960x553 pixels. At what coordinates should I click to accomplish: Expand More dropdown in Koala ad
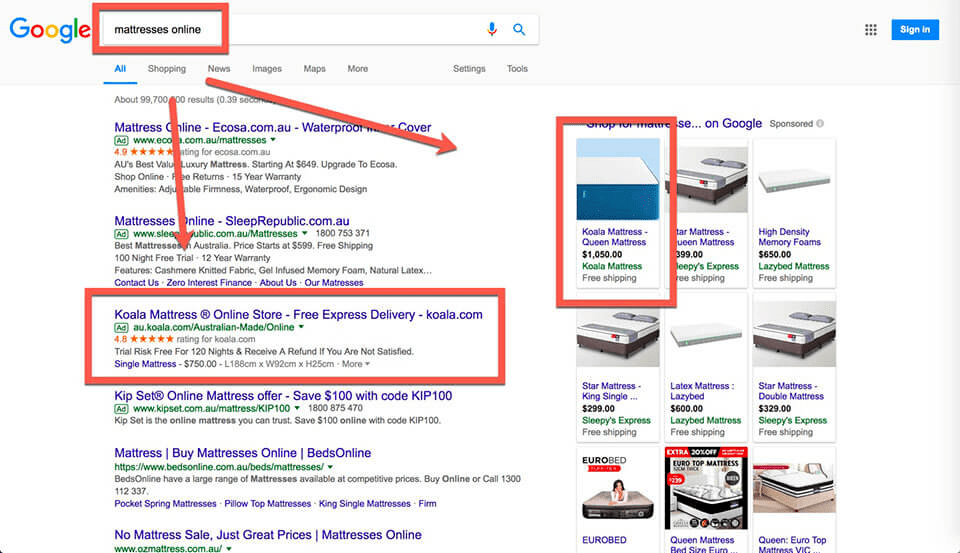point(356,364)
